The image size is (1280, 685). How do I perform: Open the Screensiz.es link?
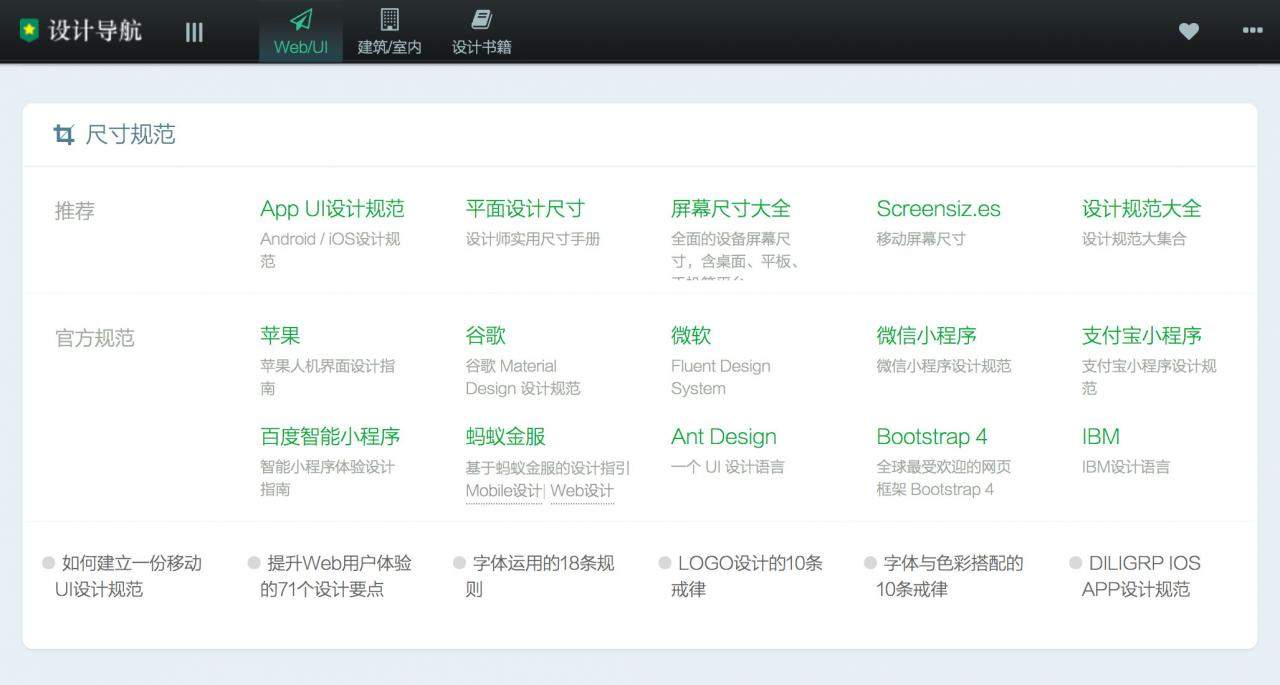click(x=938, y=209)
